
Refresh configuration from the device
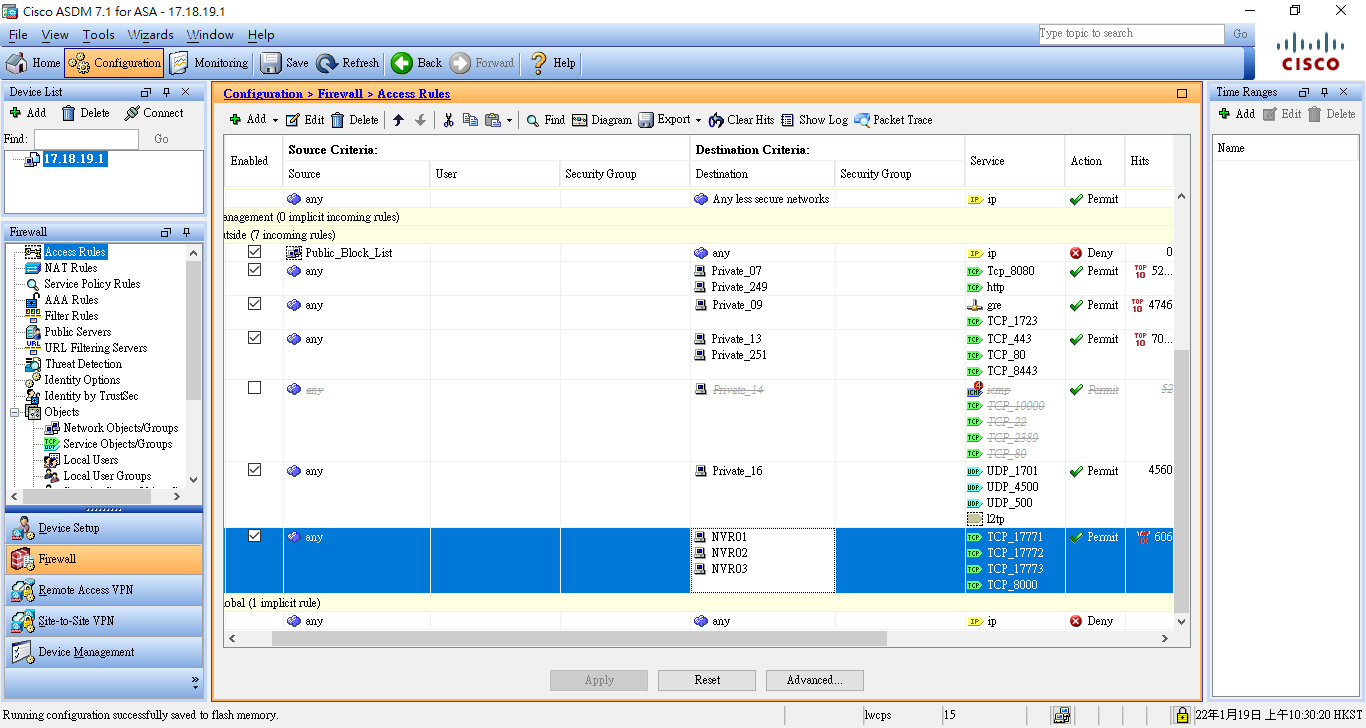click(x=347, y=62)
